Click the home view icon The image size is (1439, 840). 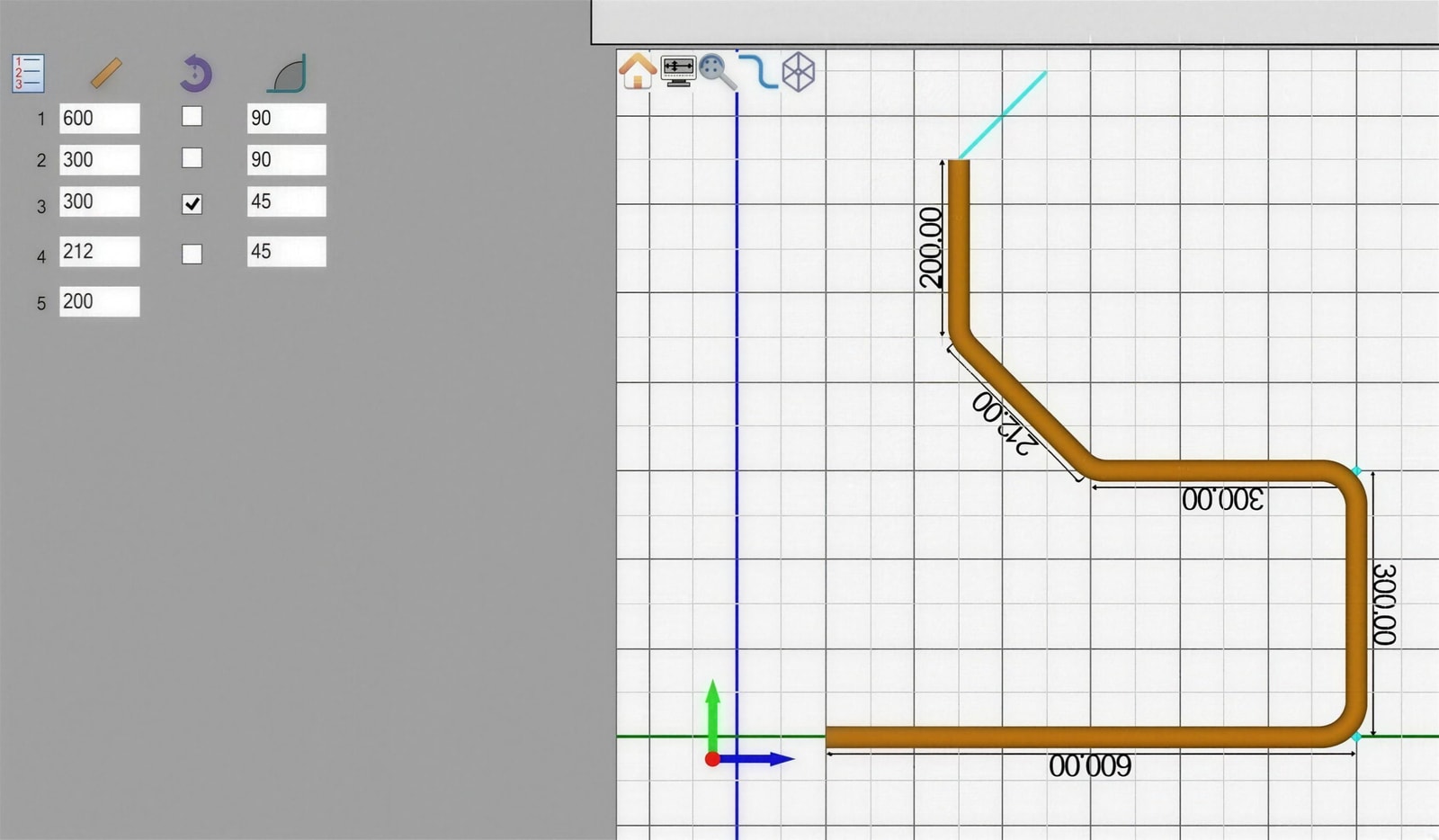pyautogui.click(x=637, y=70)
